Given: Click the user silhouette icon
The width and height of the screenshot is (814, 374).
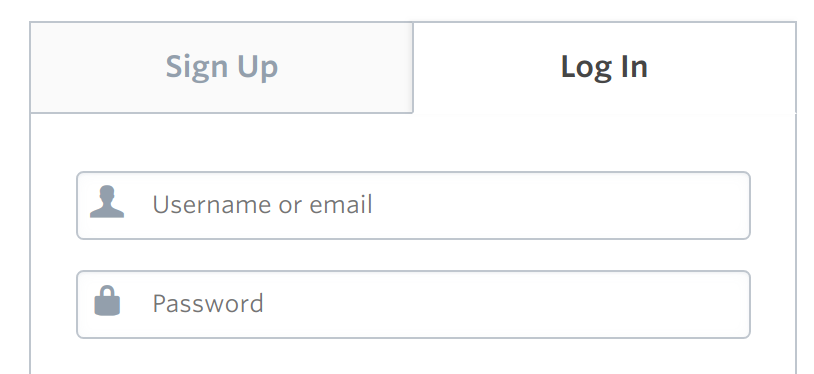Looking at the screenshot, I should click(x=107, y=202).
